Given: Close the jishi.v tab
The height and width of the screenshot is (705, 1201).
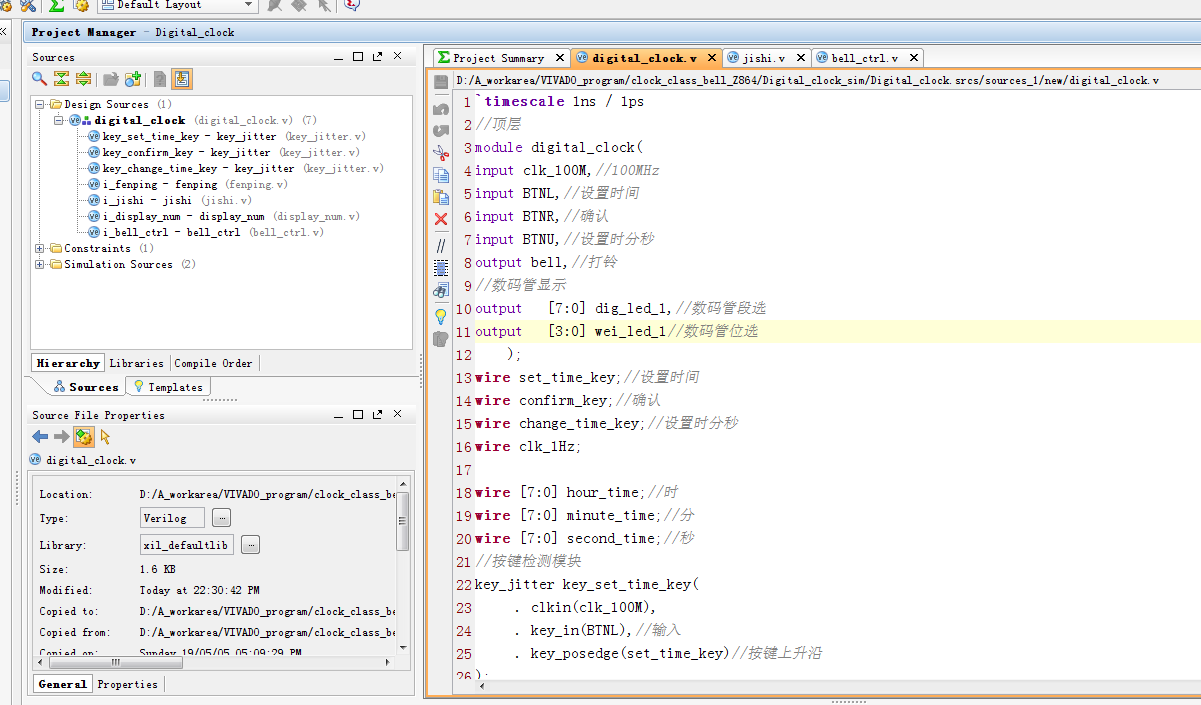Looking at the screenshot, I should 802,57.
